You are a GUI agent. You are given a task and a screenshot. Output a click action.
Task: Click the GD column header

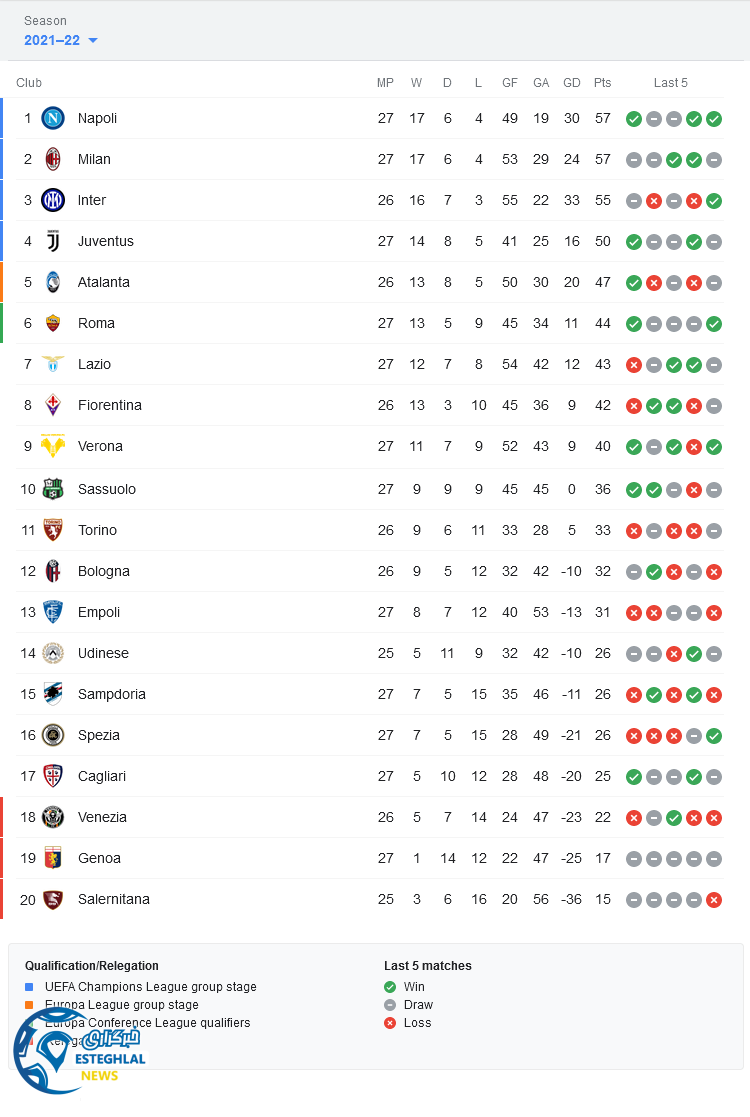[x=572, y=83]
